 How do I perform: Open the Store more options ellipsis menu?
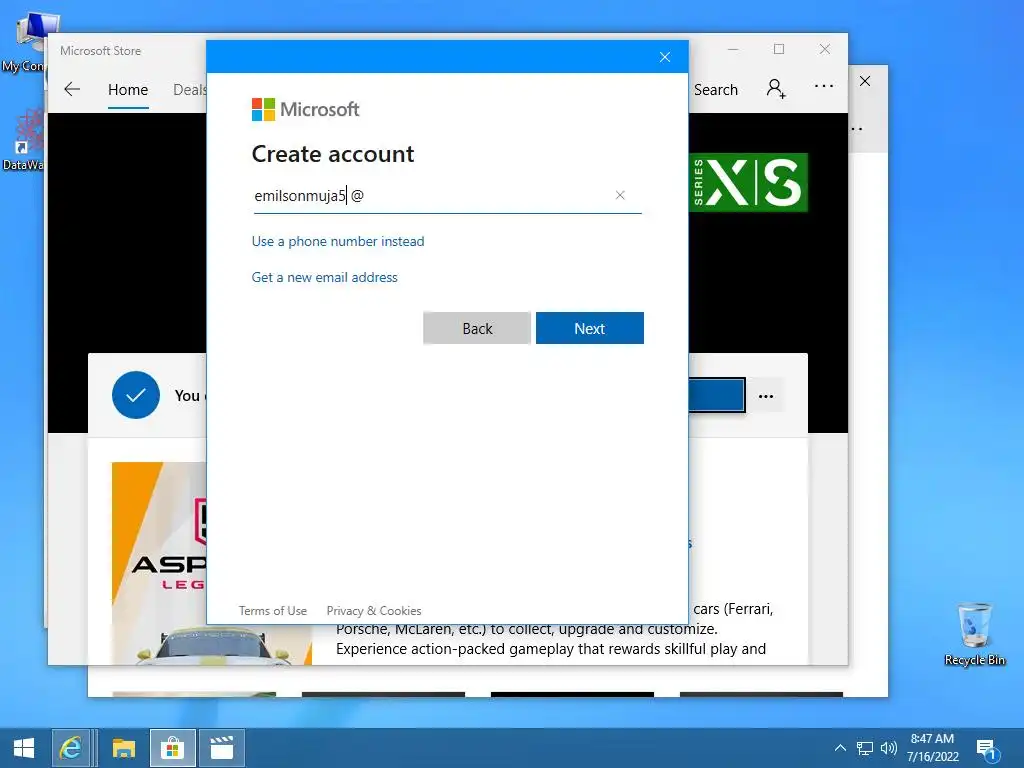tap(824, 86)
